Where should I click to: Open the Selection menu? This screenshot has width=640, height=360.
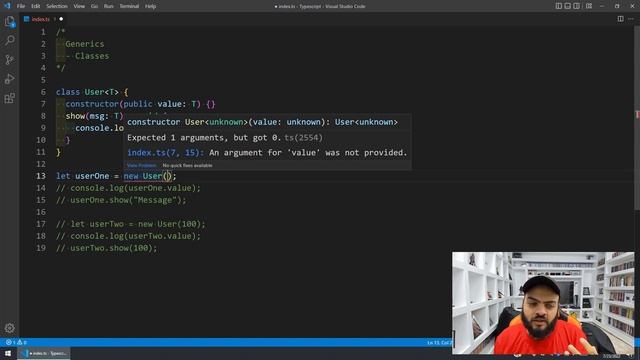(57, 6)
